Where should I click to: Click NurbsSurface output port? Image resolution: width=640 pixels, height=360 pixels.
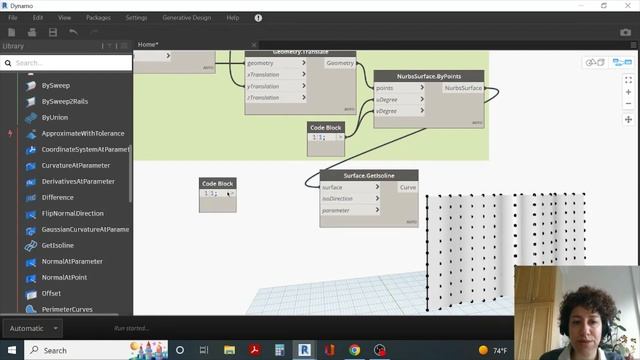[463, 88]
